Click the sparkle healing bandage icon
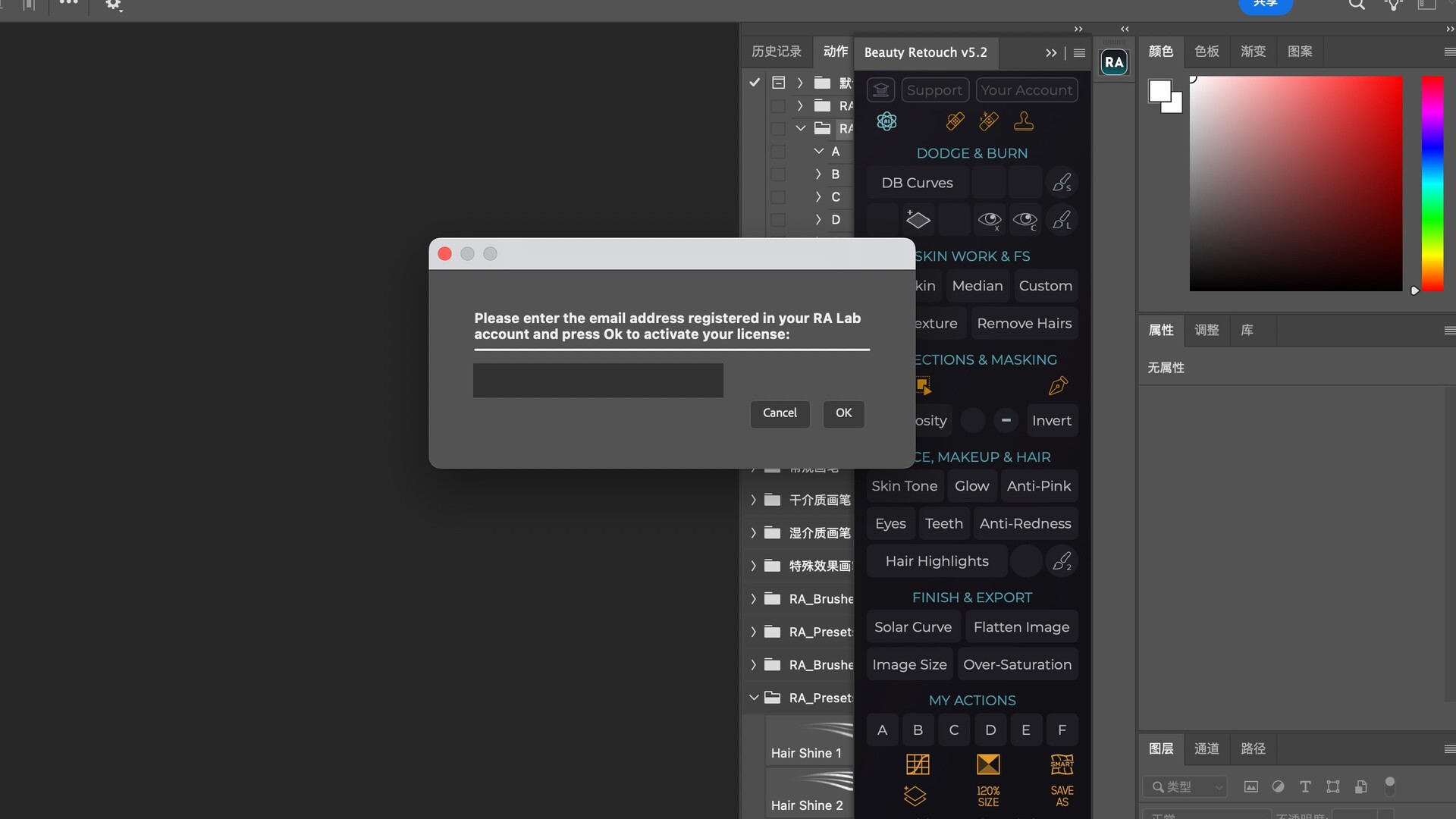Screen dimensions: 1456x819 pyautogui.click(x=989, y=121)
